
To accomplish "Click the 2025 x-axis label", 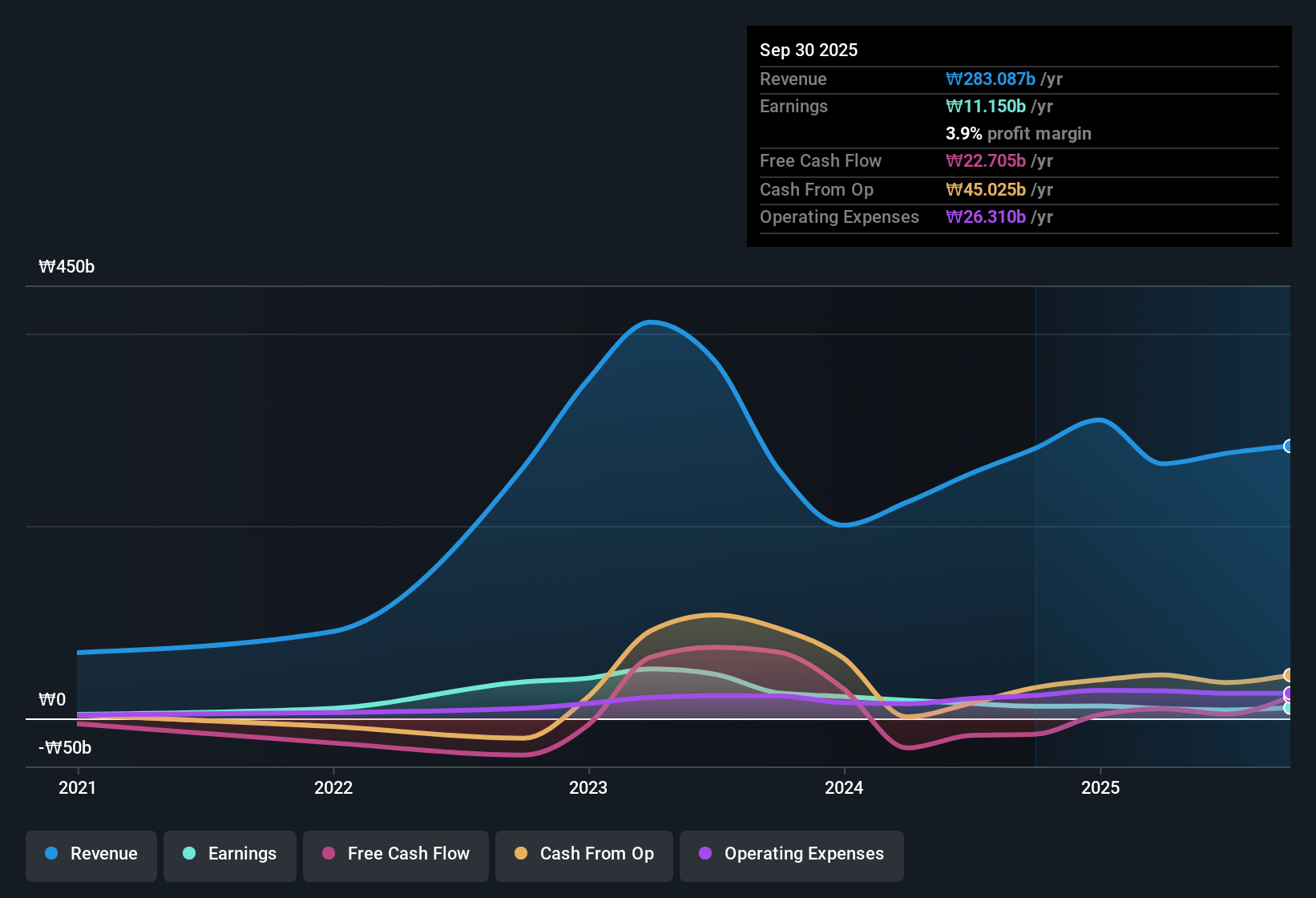I will click(x=1100, y=787).
